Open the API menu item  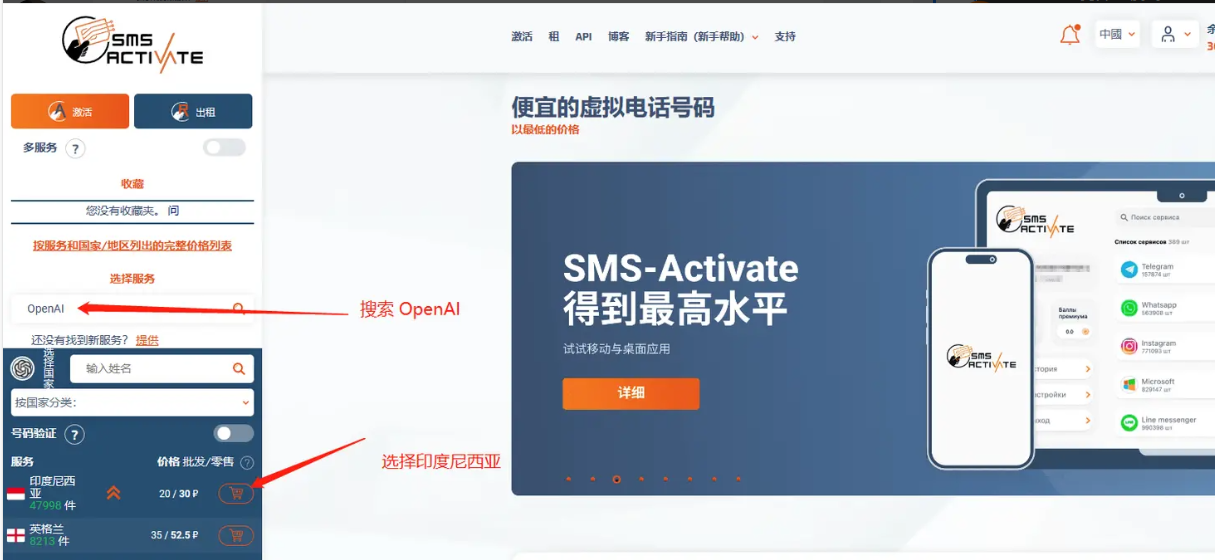(x=583, y=36)
